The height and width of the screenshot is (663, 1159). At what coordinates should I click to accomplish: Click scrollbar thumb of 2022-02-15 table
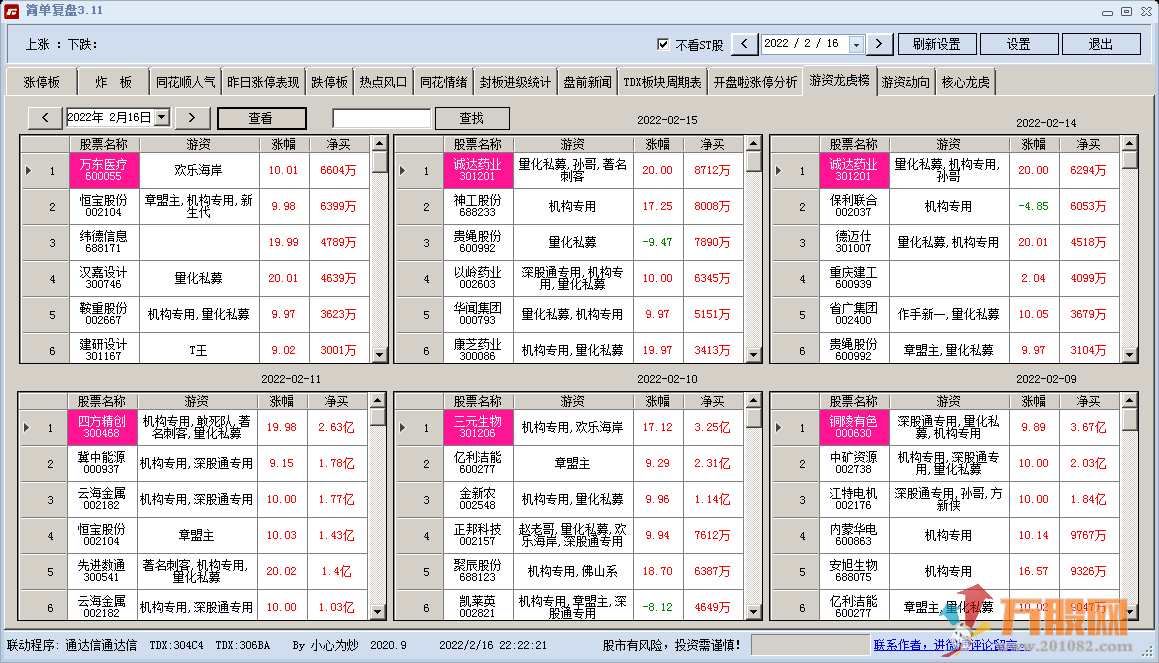753,161
